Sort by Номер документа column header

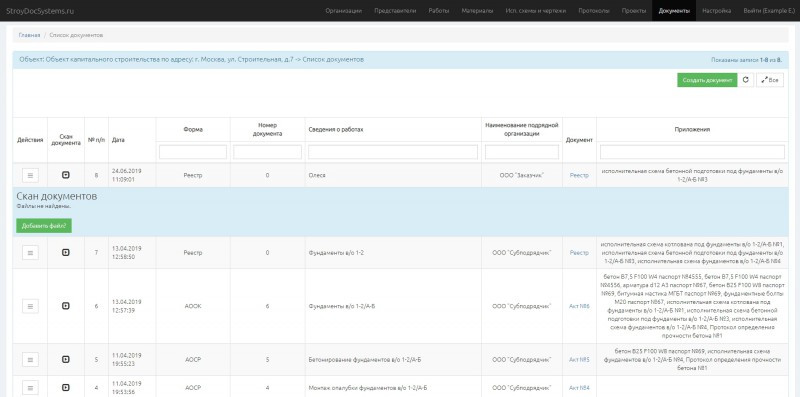[267, 130]
